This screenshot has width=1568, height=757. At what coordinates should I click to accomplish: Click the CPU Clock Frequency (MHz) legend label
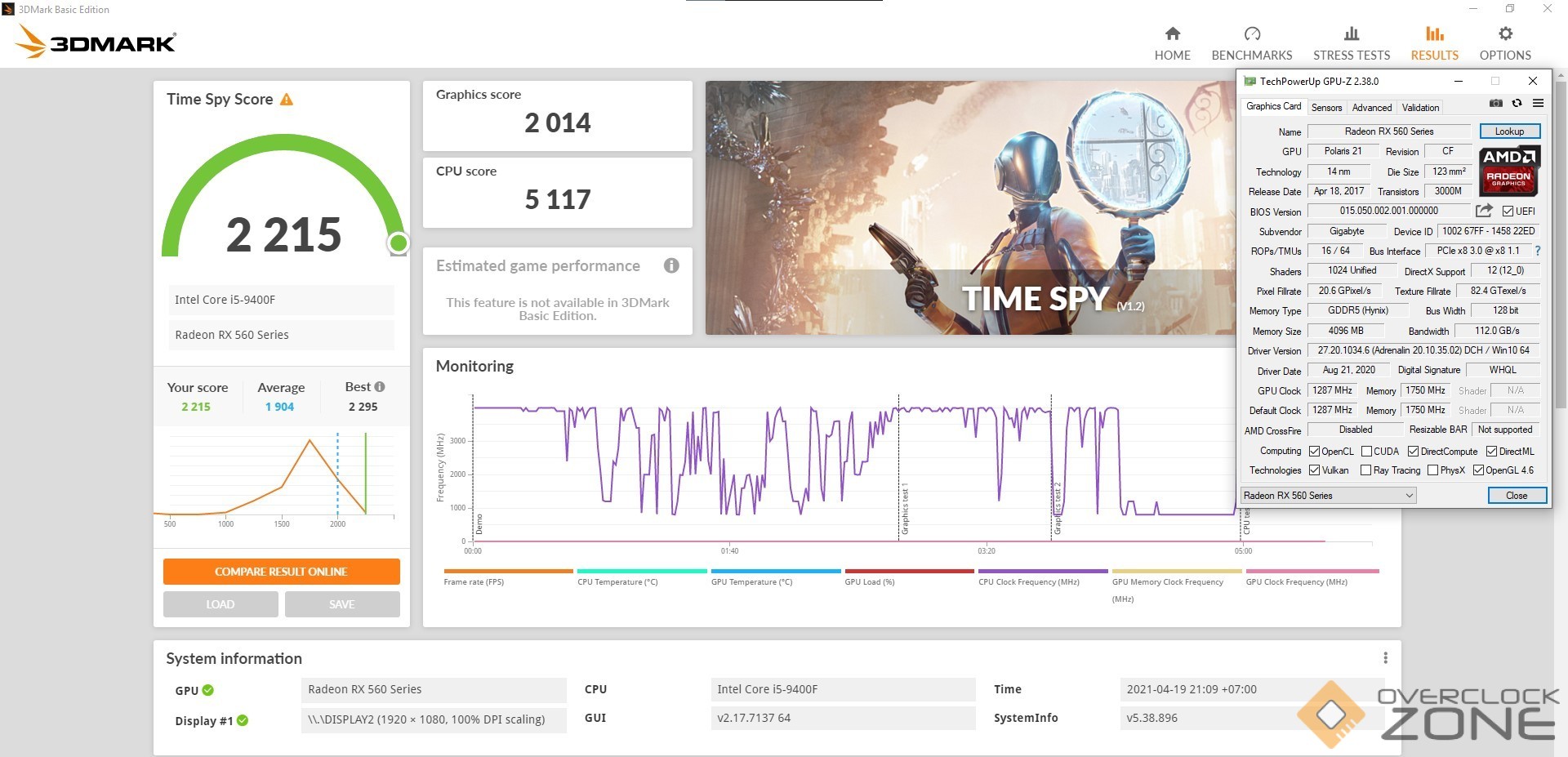tap(1029, 582)
